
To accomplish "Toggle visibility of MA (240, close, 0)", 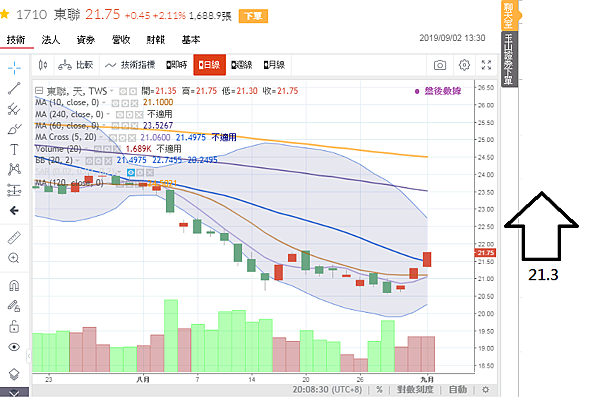I will [119, 114].
